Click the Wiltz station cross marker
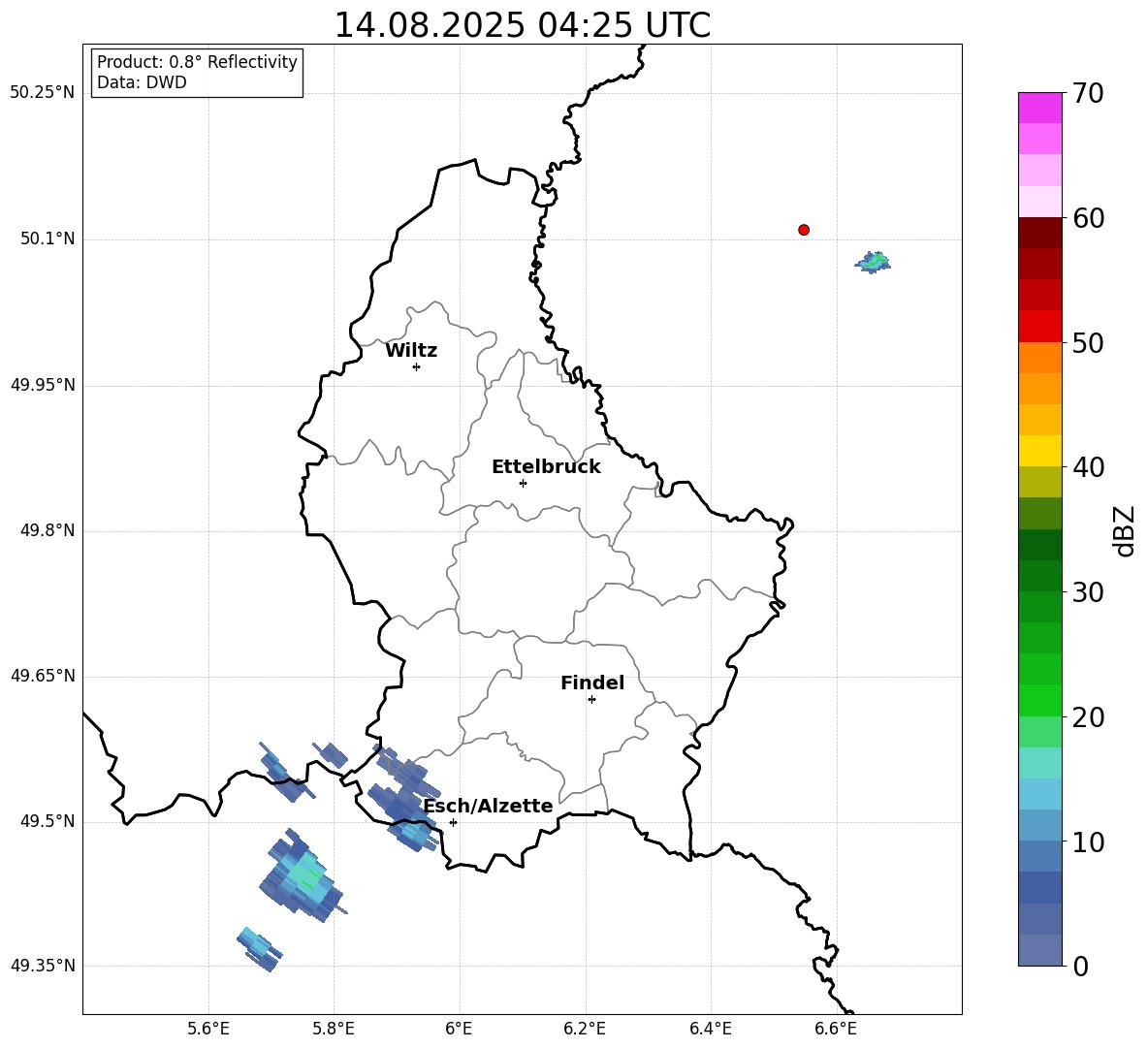This screenshot has width=1148, height=1048. click(417, 366)
